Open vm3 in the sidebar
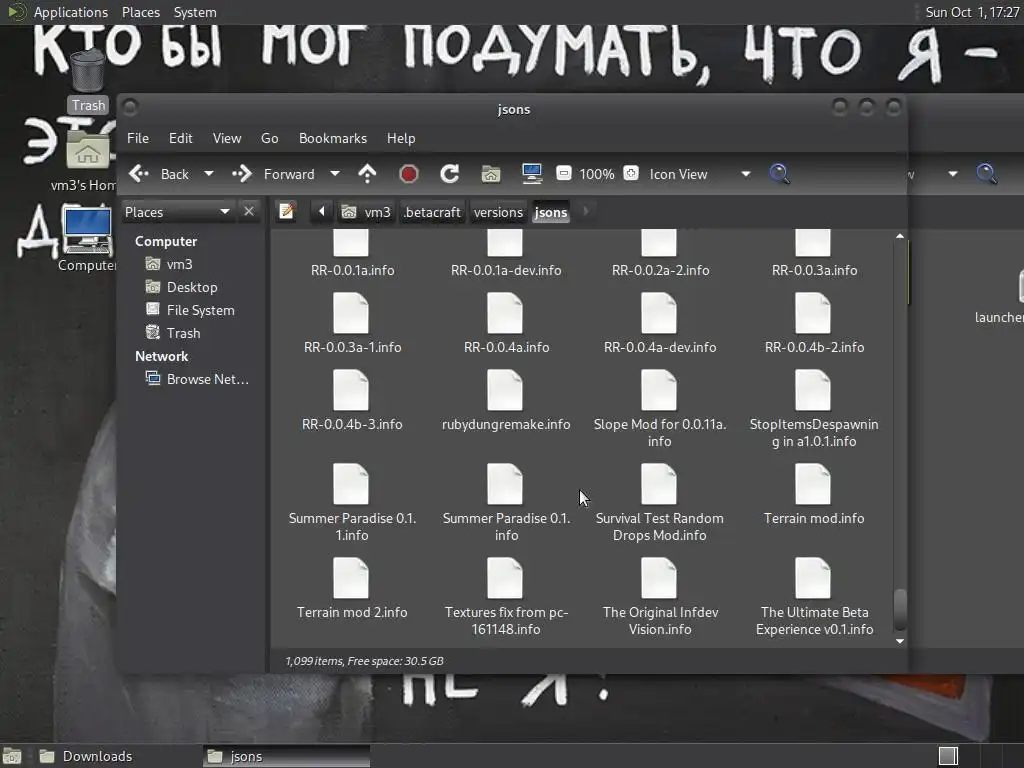This screenshot has width=1024, height=768. pyautogui.click(x=179, y=264)
